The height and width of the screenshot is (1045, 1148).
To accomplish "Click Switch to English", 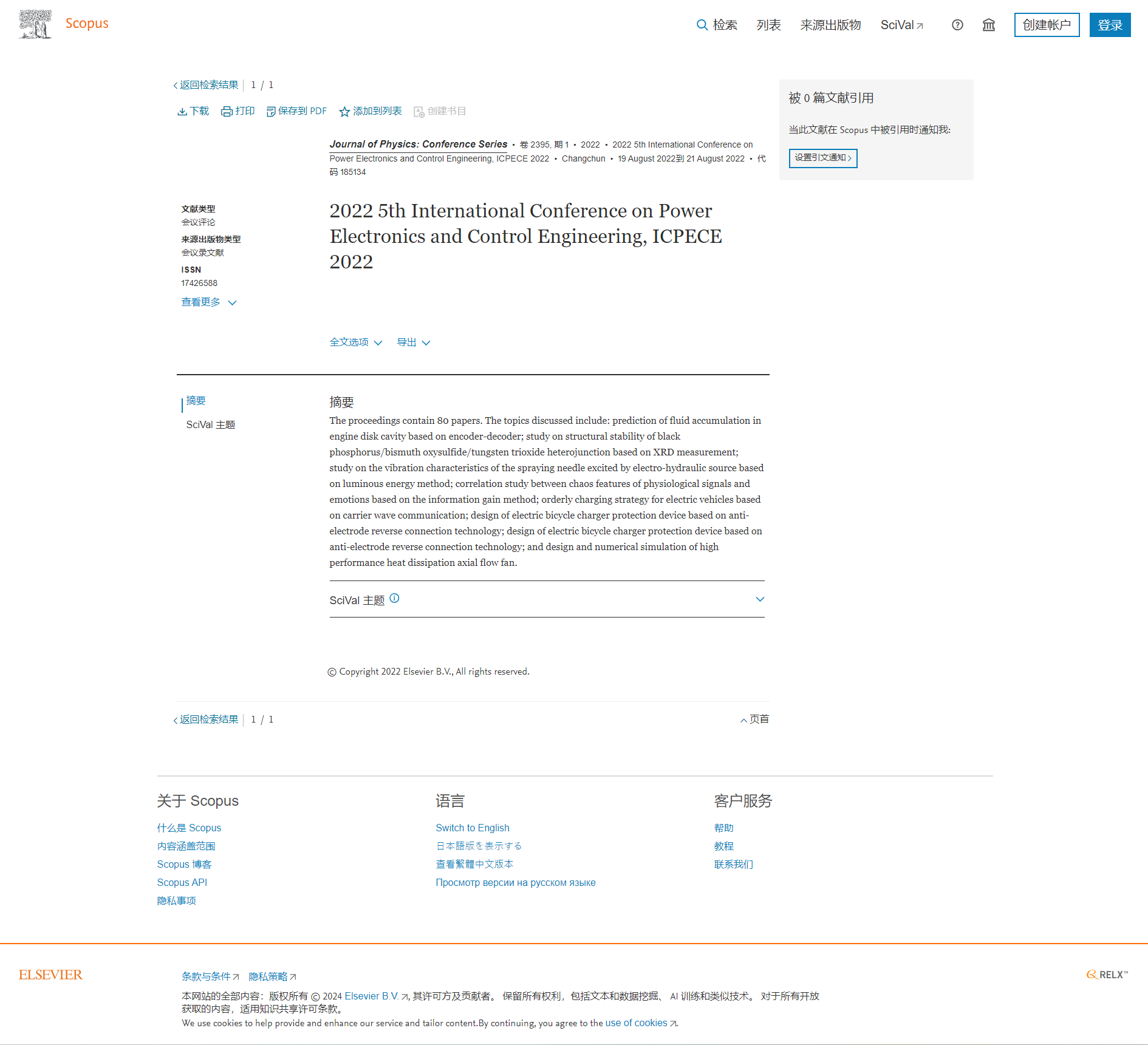I will point(473,828).
